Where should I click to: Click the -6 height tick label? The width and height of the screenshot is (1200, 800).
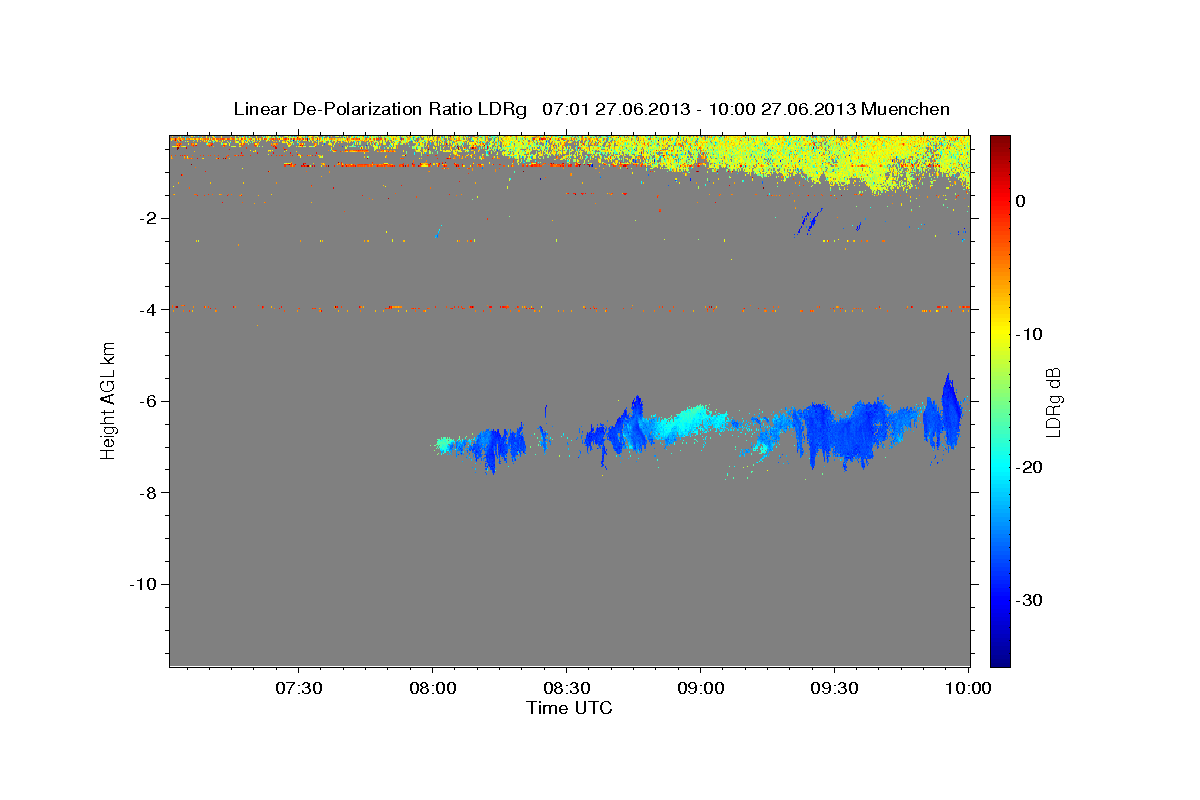(147, 401)
